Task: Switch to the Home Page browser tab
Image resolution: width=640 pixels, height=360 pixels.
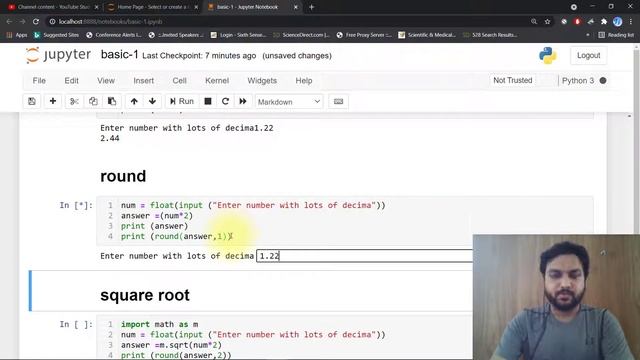Action: (x=152, y=7)
